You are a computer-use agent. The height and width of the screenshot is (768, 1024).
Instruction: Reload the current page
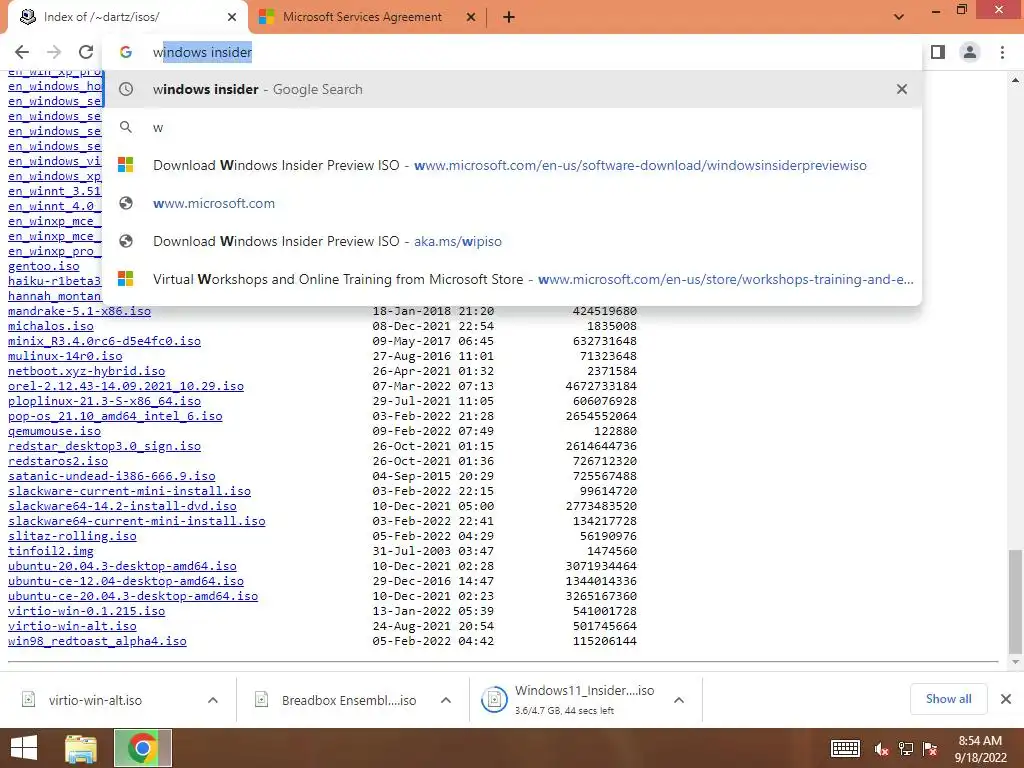pyautogui.click(x=86, y=52)
